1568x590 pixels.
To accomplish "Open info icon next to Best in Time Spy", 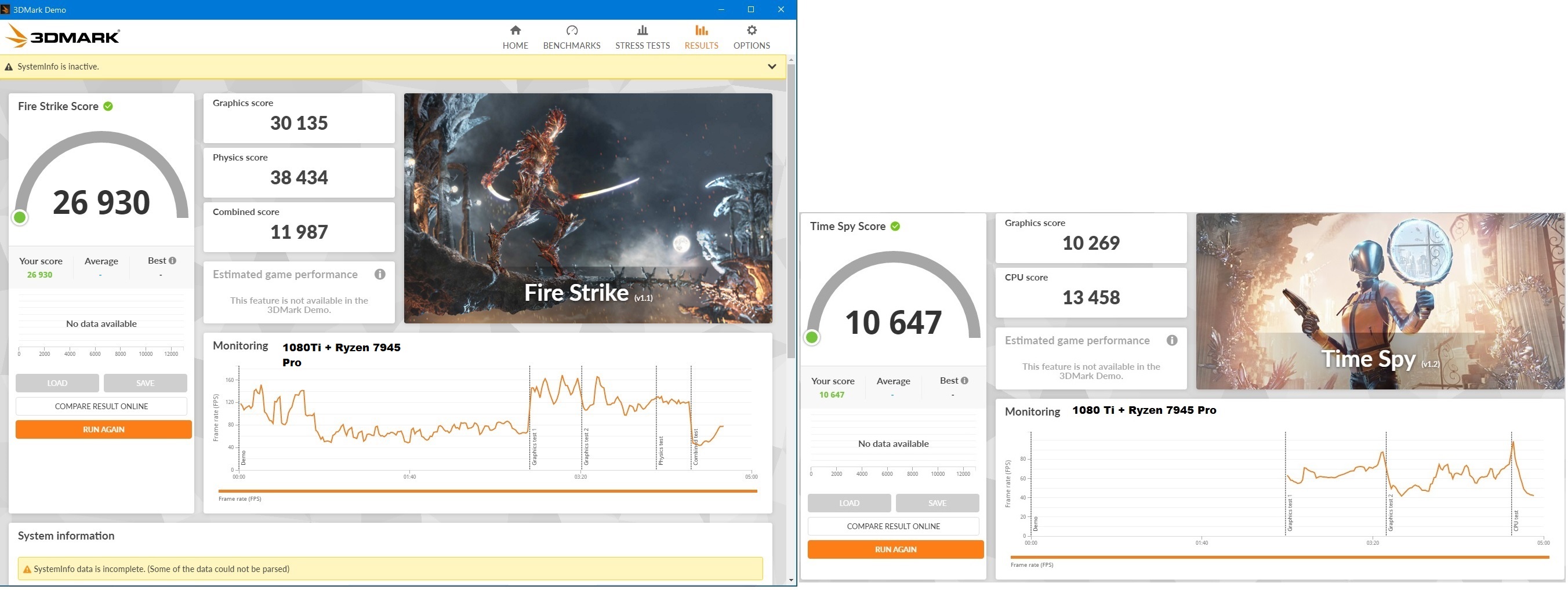I will tap(965, 381).
